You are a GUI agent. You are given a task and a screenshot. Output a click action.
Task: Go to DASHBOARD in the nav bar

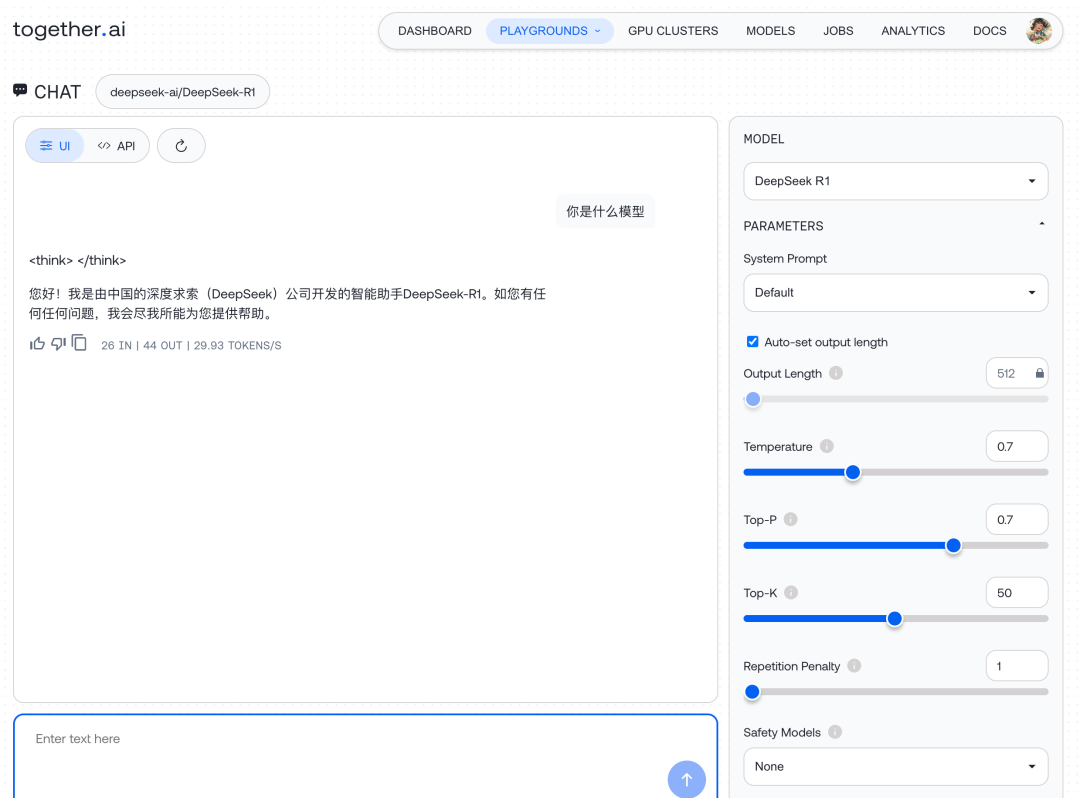435,31
